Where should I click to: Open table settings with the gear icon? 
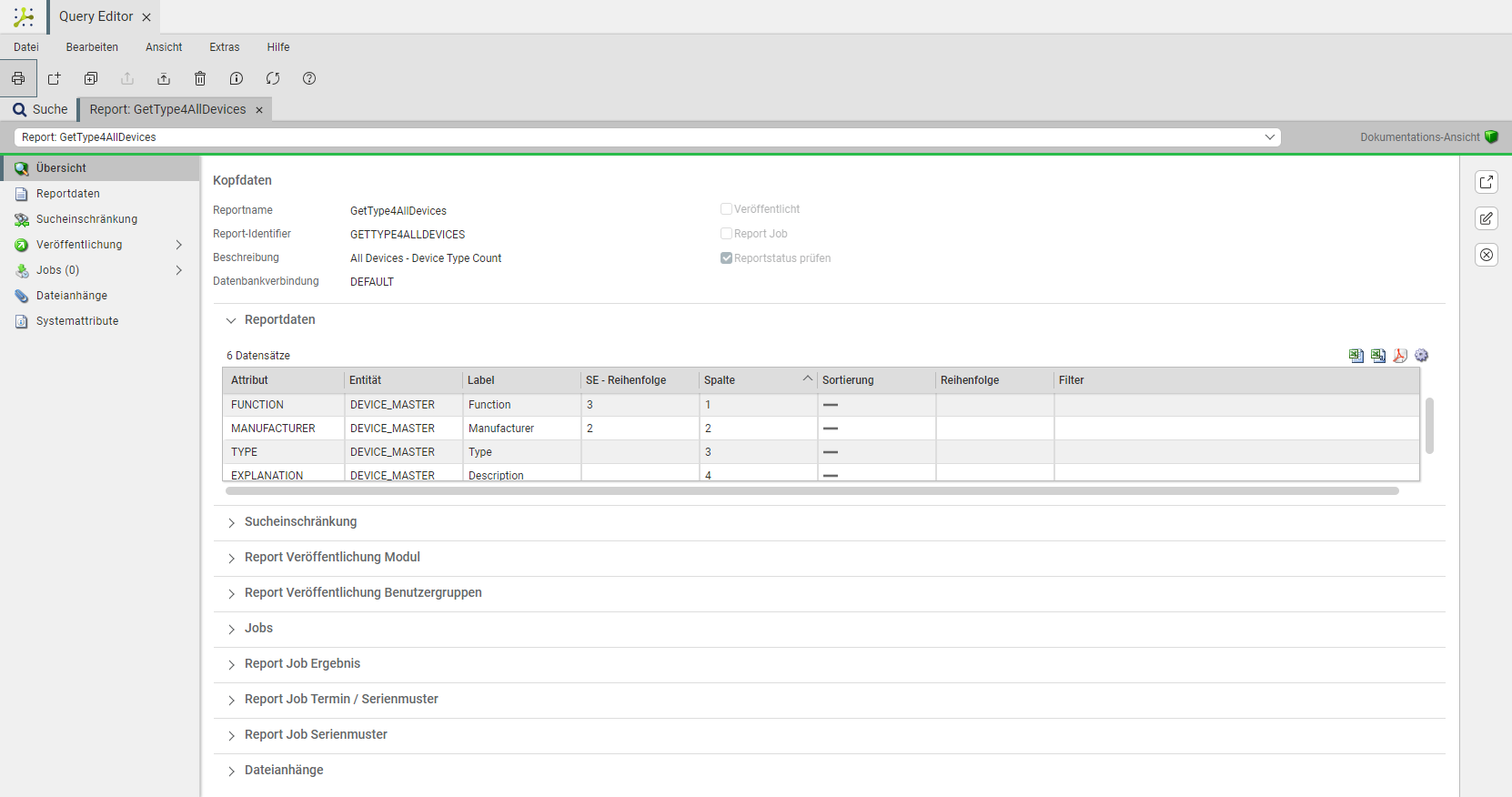point(1422,356)
